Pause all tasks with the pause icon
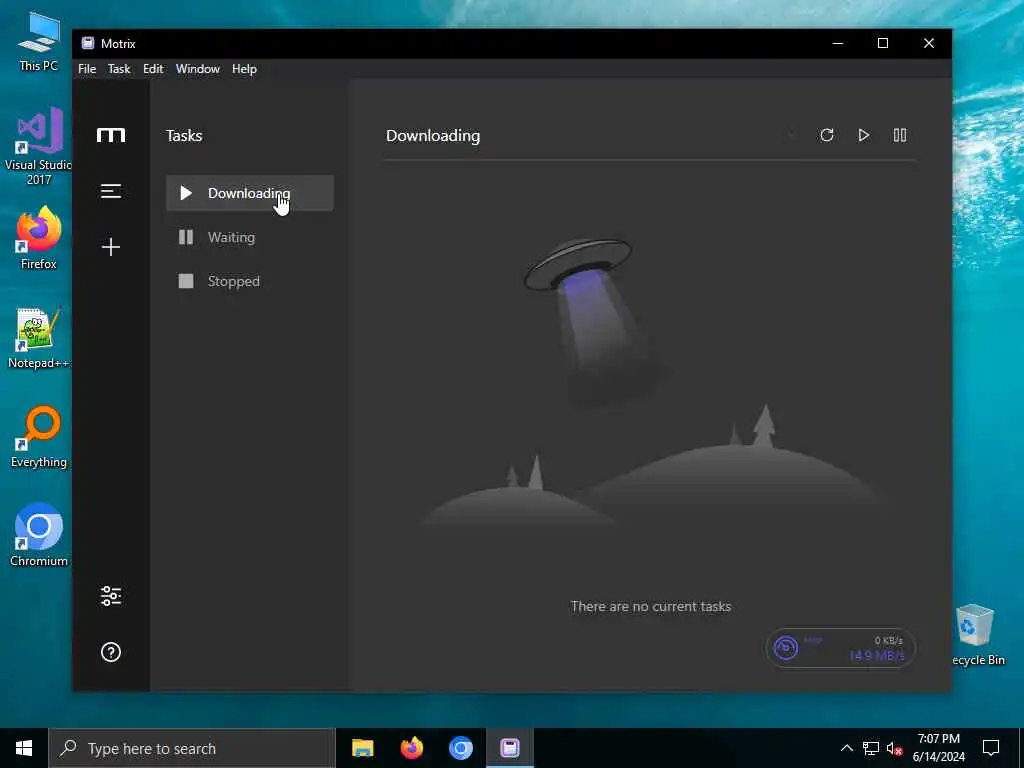The width and height of the screenshot is (1024, 768). coord(900,135)
